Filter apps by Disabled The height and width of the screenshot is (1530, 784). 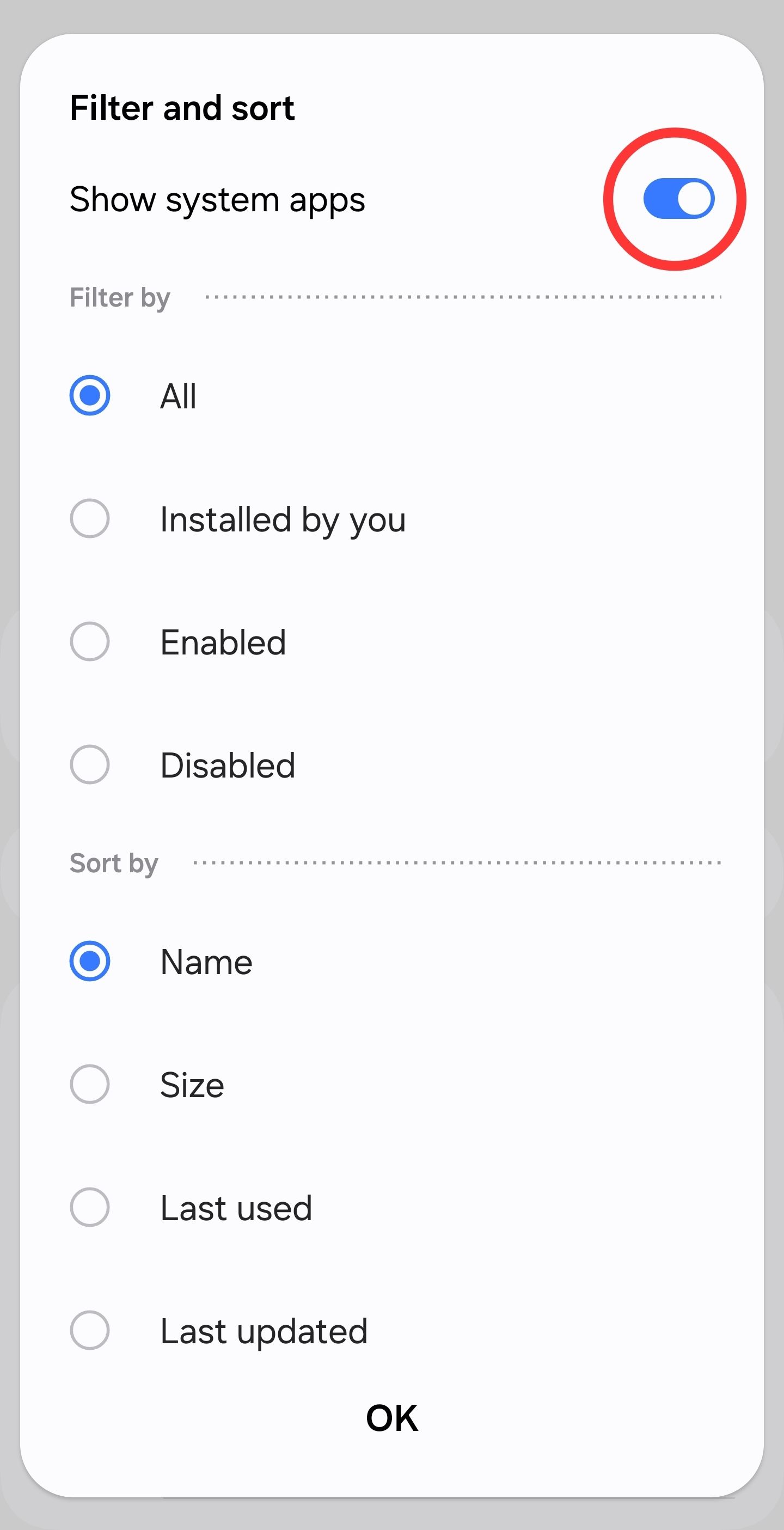click(228, 765)
